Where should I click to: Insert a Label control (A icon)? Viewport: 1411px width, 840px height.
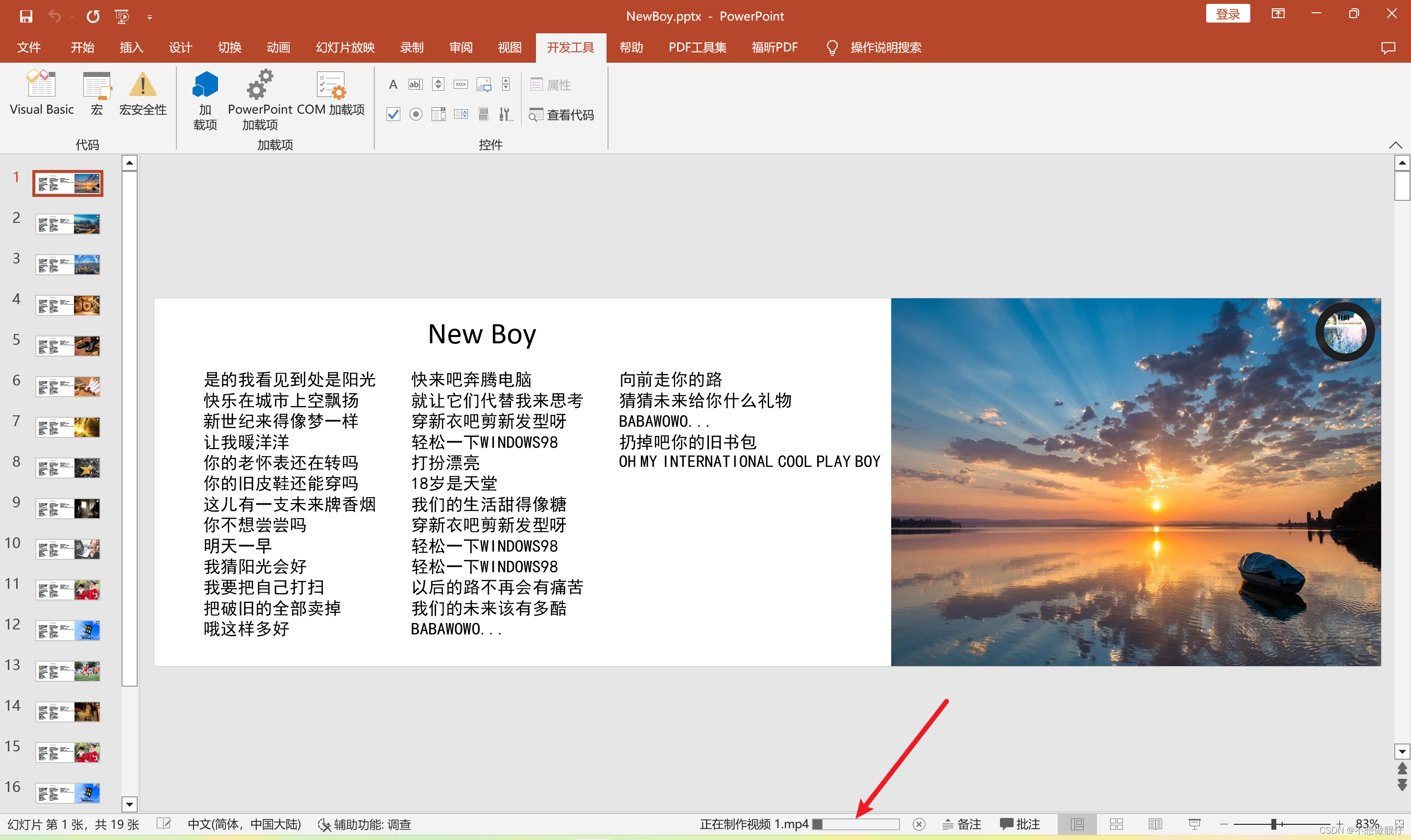pos(393,84)
